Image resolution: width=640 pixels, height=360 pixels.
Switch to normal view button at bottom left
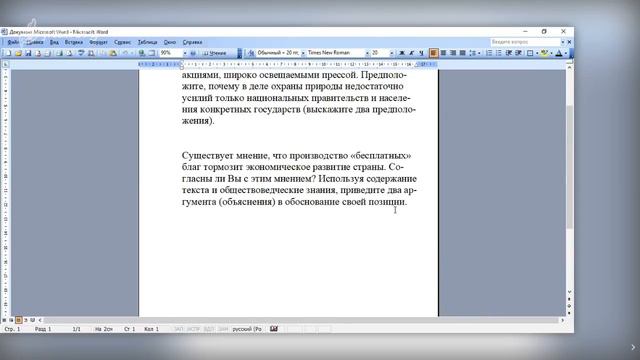point(4,320)
